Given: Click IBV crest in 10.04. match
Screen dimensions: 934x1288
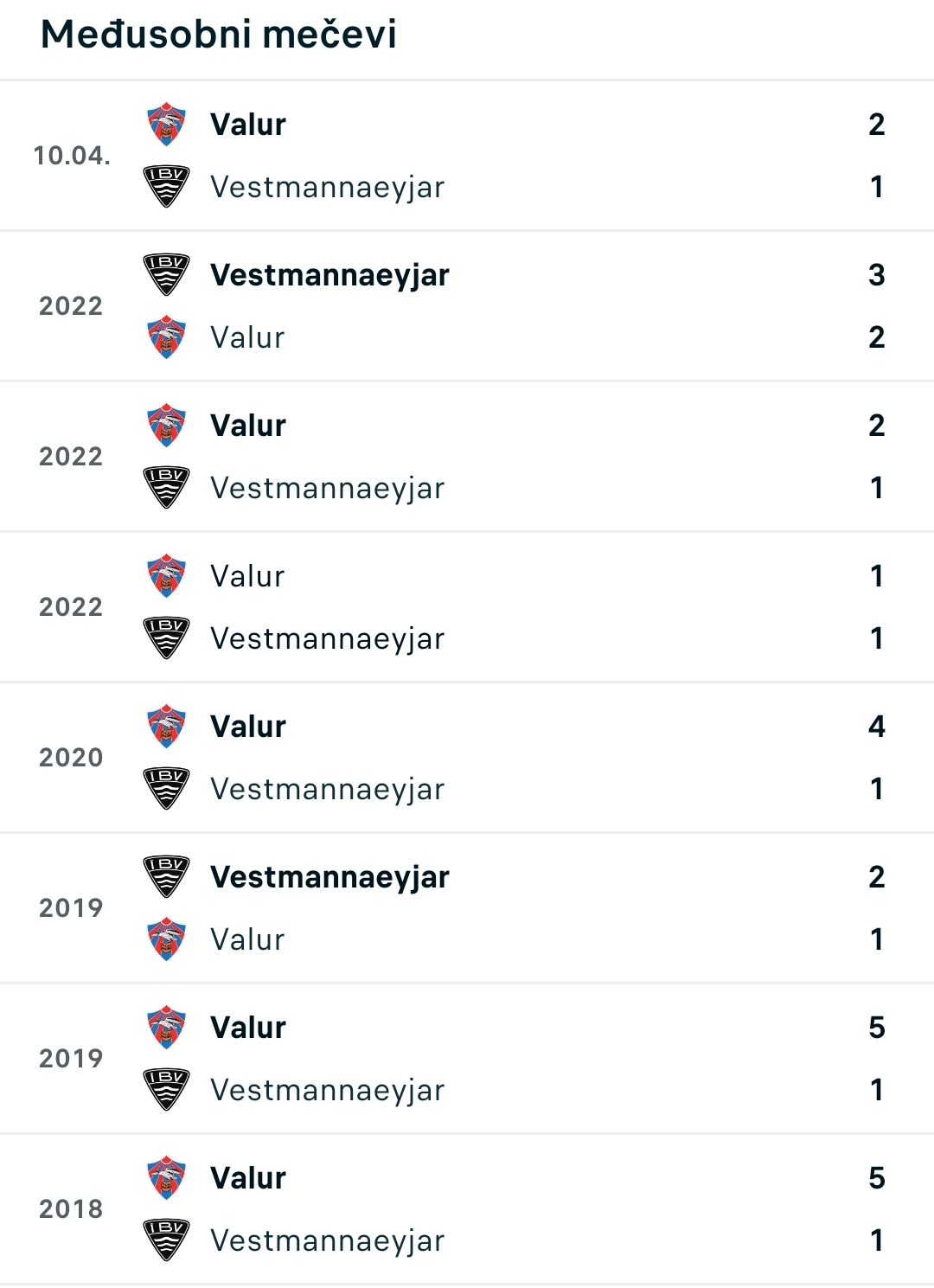Looking at the screenshot, I should click(166, 187).
